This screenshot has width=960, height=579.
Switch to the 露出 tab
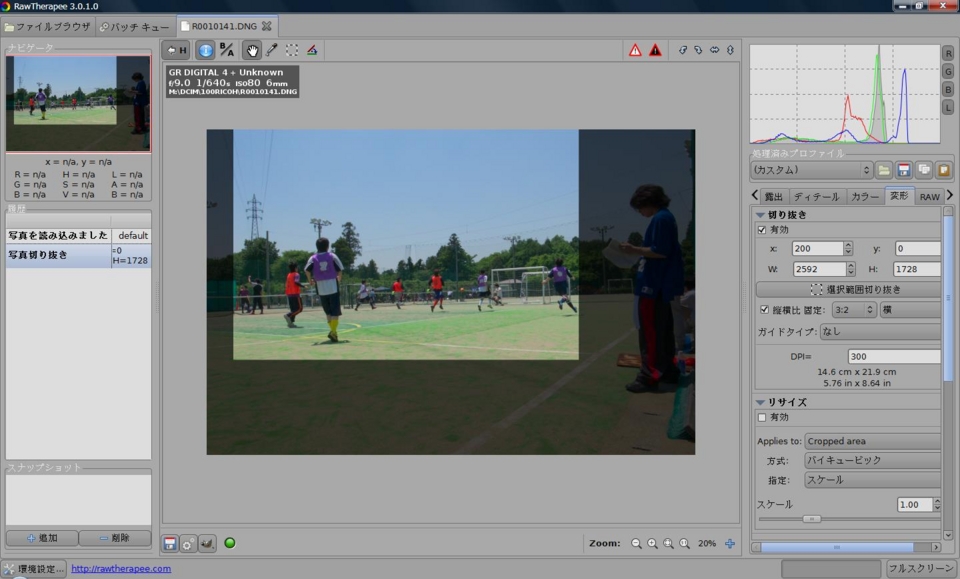773,196
